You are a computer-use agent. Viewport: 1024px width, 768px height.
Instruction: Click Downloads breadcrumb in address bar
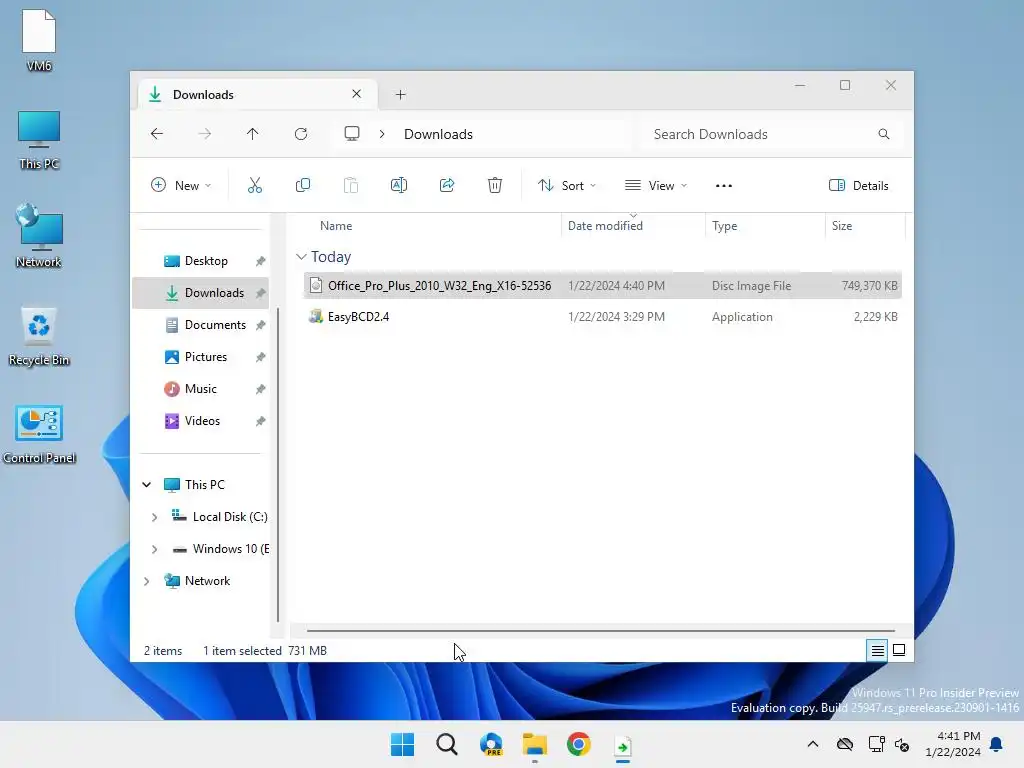438,134
